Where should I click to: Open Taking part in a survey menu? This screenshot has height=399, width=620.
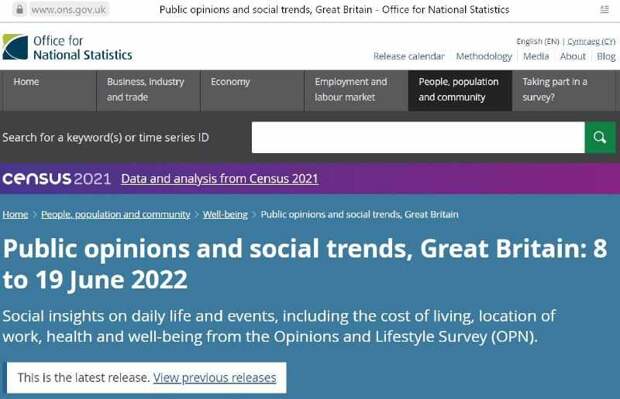click(564, 91)
